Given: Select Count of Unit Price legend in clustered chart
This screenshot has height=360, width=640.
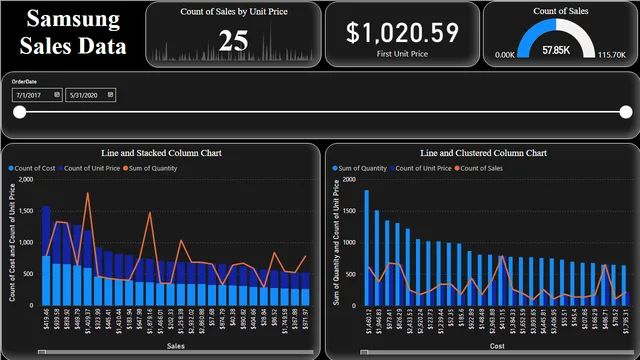Looking at the screenshot, I should tap(421, 168).
